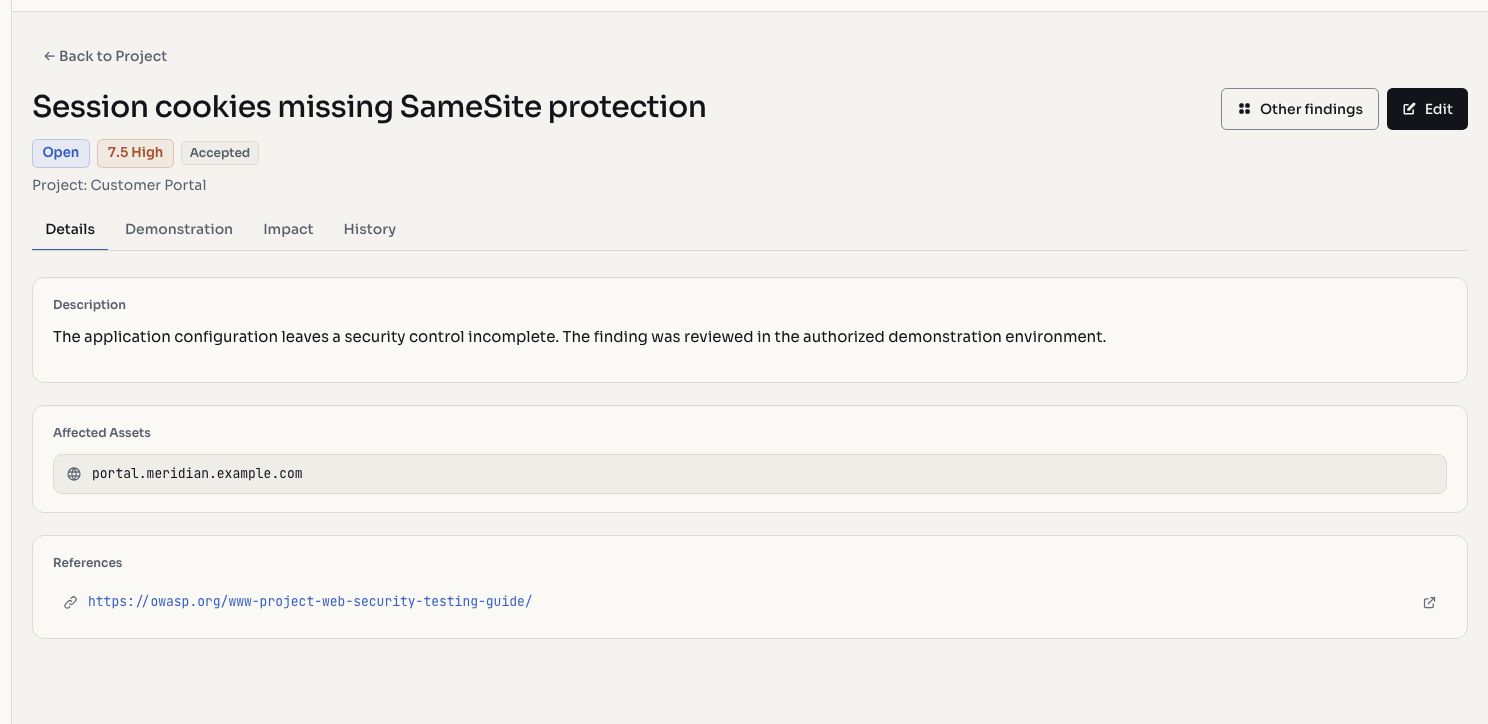Click the Project: Customer Portal text
This screenshot has height=724, width=1488.
(119, 185)
